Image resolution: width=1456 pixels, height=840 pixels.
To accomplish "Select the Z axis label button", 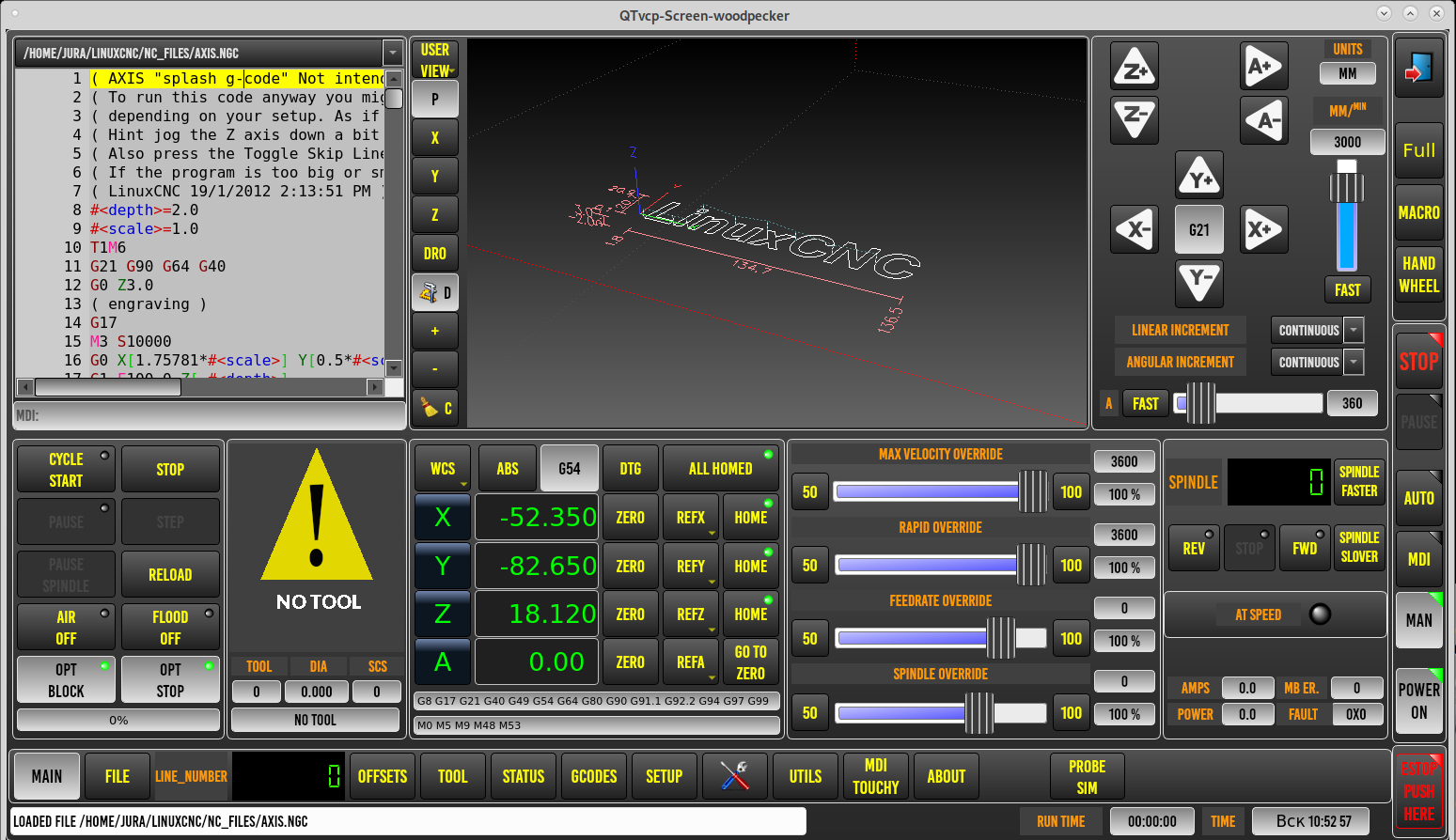I will [x=443, y=614].
